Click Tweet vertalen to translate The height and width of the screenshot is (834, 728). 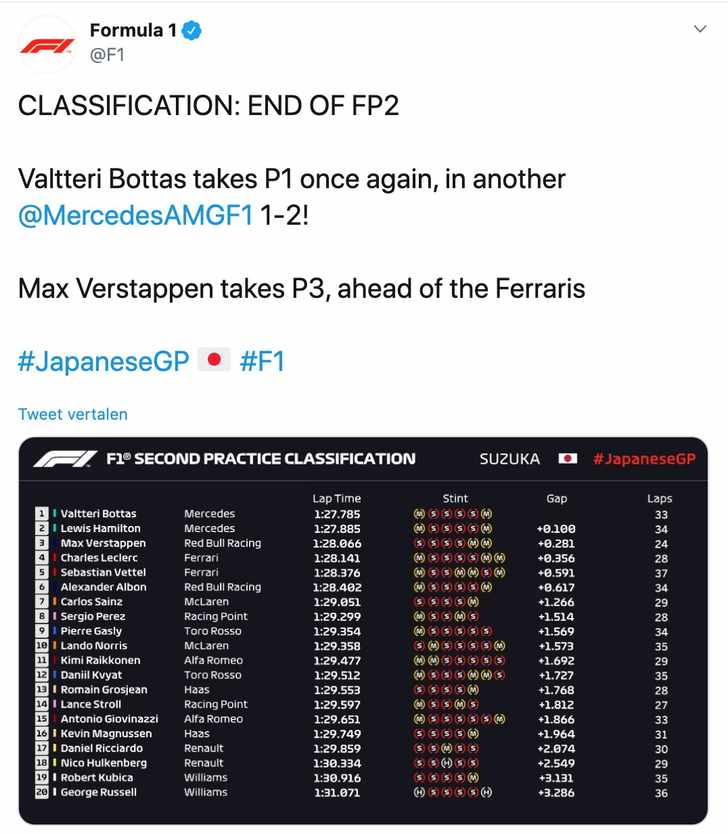point(73,414)
